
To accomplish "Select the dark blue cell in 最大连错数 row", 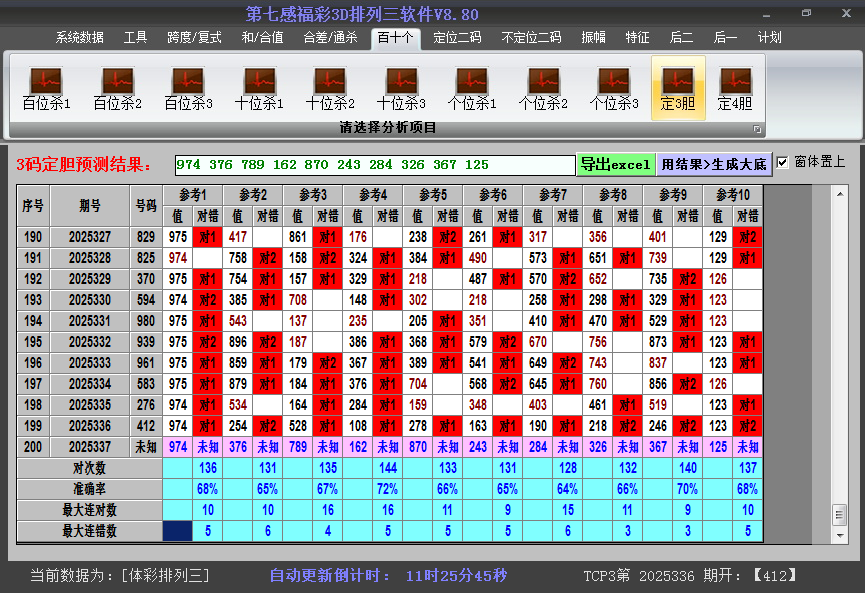I will 178,531.
